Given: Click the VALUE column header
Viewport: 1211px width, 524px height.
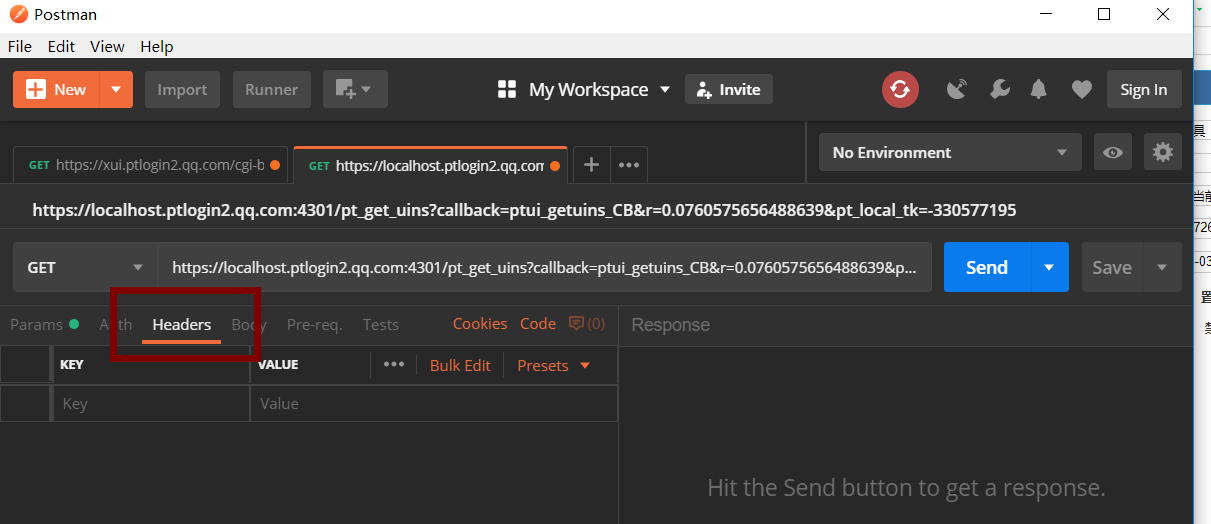Looking at the screenshot, I should click(278, 365).
